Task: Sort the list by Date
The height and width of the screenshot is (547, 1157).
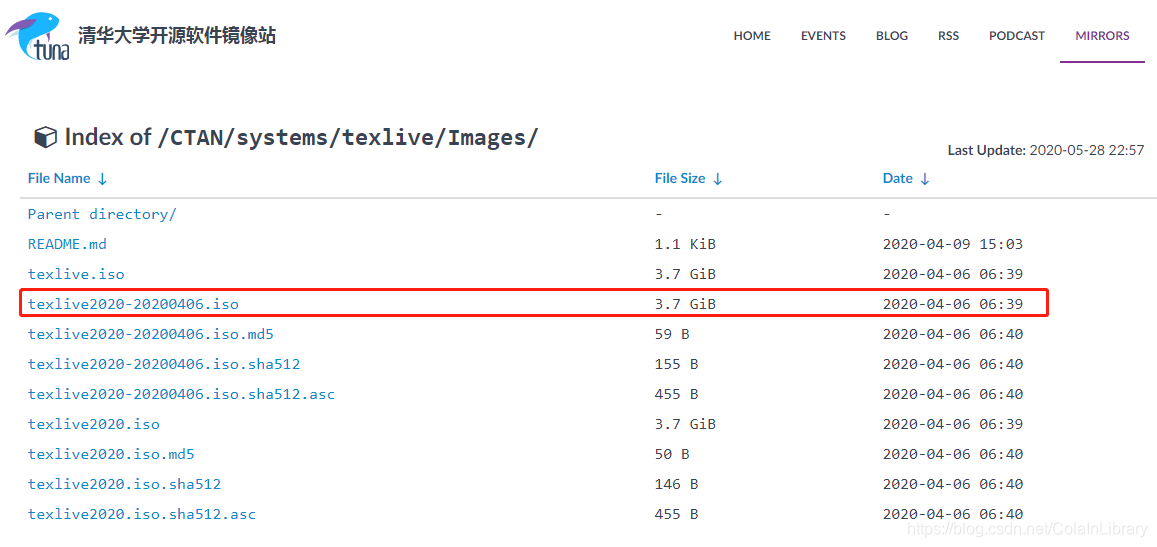Action: coord(906,179)
